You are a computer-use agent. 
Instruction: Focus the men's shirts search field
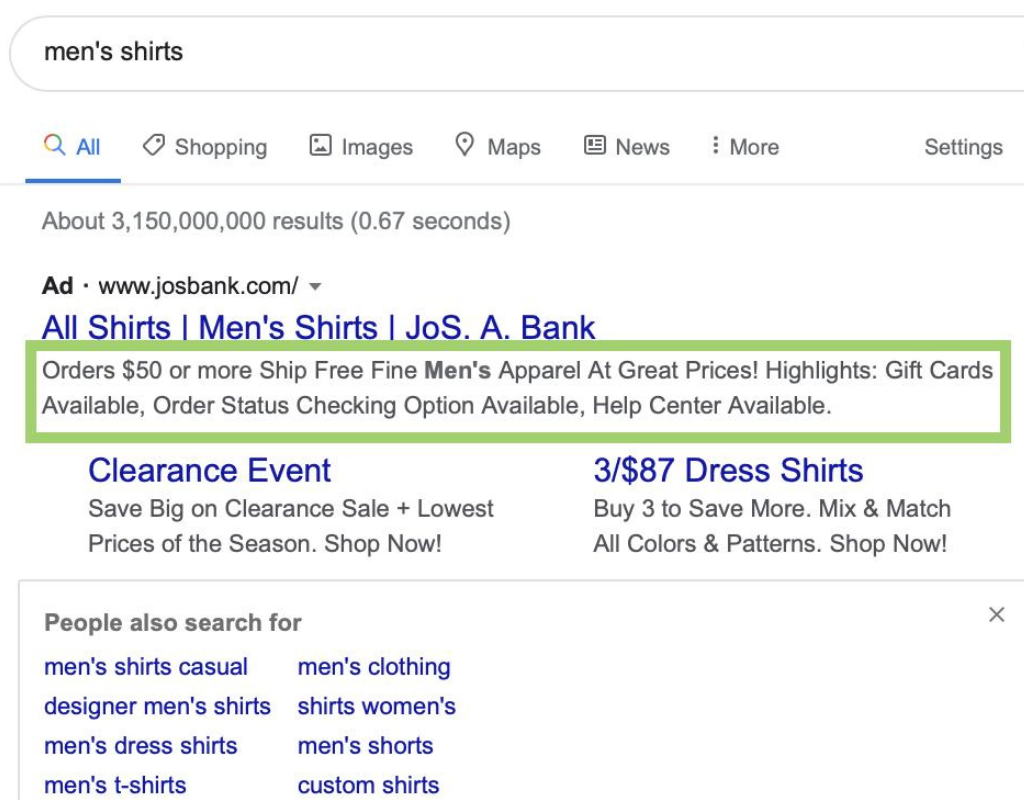point(516,52)
